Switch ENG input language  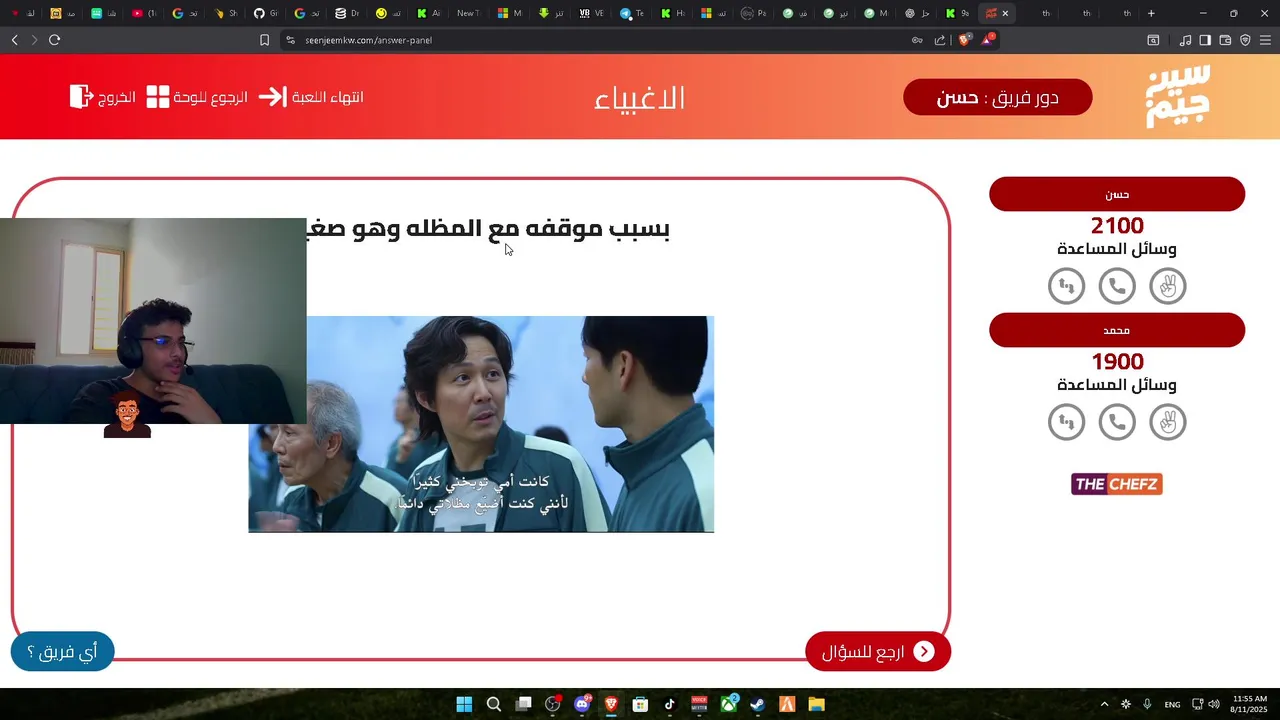click(x=1172, y=704)
